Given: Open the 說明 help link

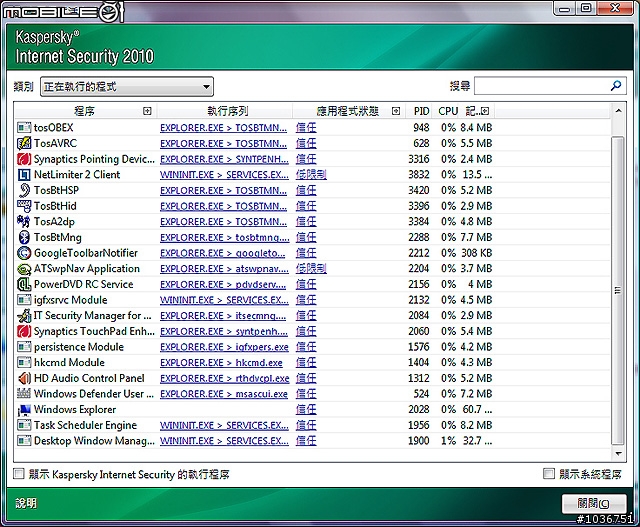Looking at the screenshot, I should (x=26, y=503).
